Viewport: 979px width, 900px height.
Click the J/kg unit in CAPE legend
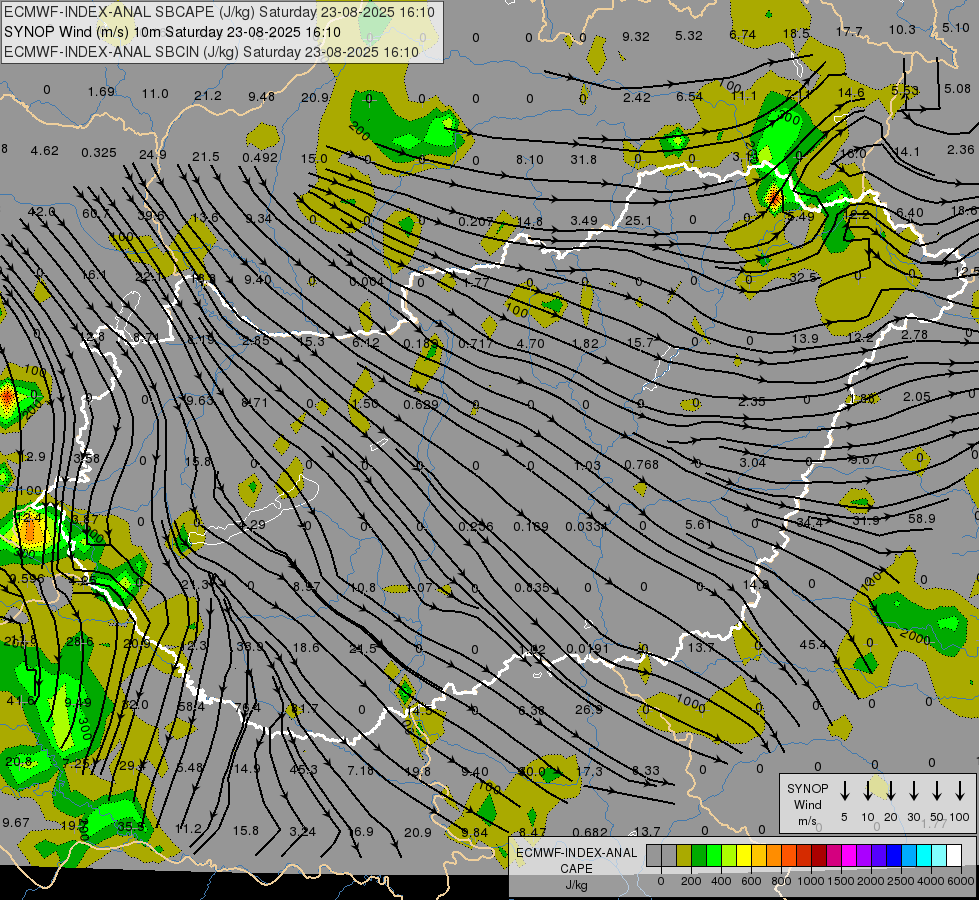tap(576, 885)
